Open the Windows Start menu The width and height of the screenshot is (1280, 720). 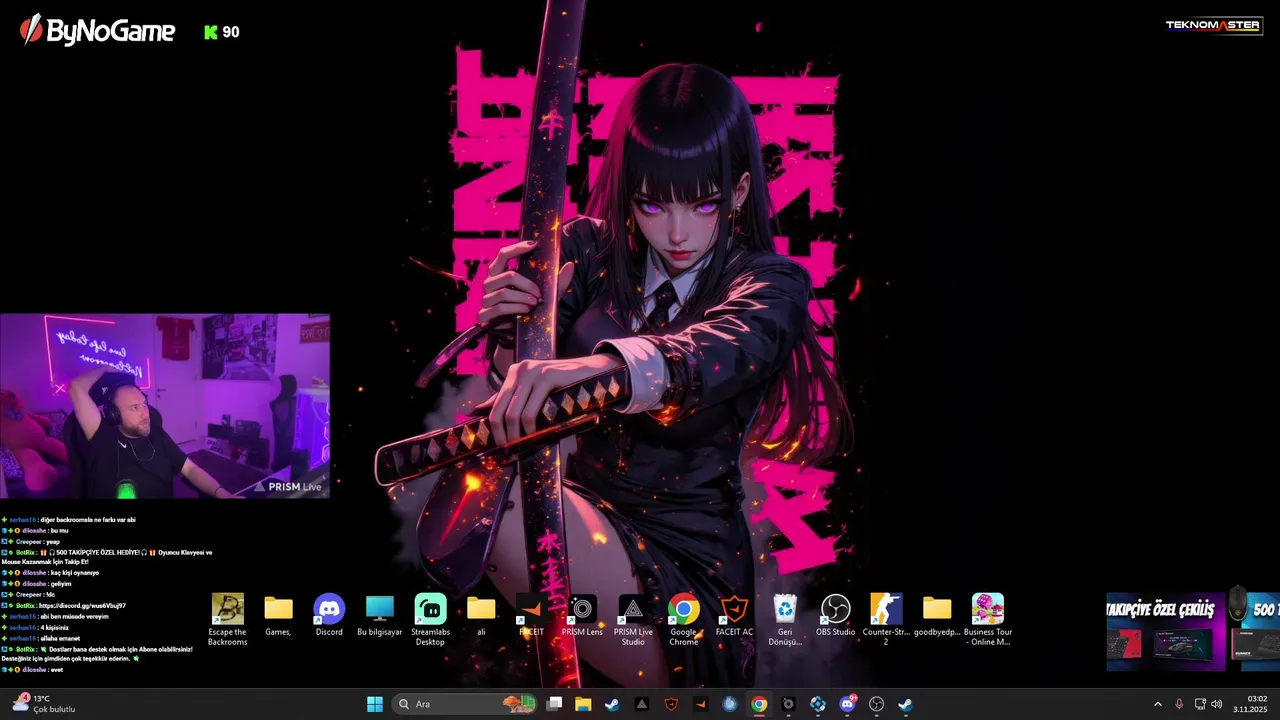tap(375, 704)
